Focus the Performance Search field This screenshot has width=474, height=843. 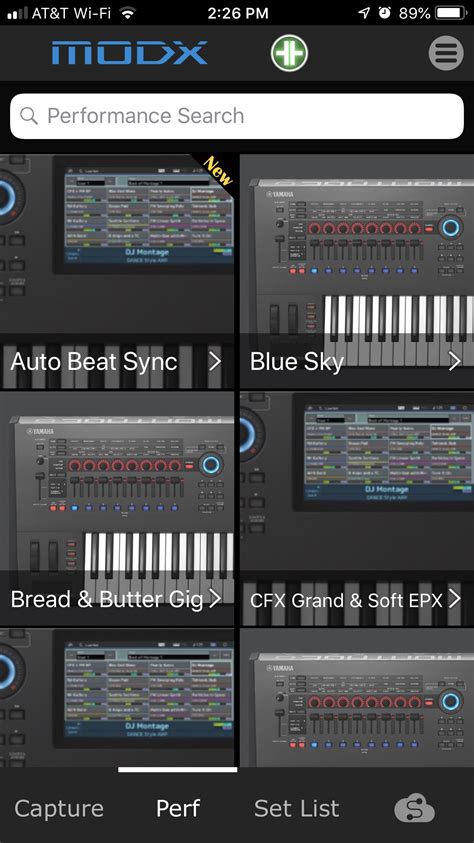[237, 116]
